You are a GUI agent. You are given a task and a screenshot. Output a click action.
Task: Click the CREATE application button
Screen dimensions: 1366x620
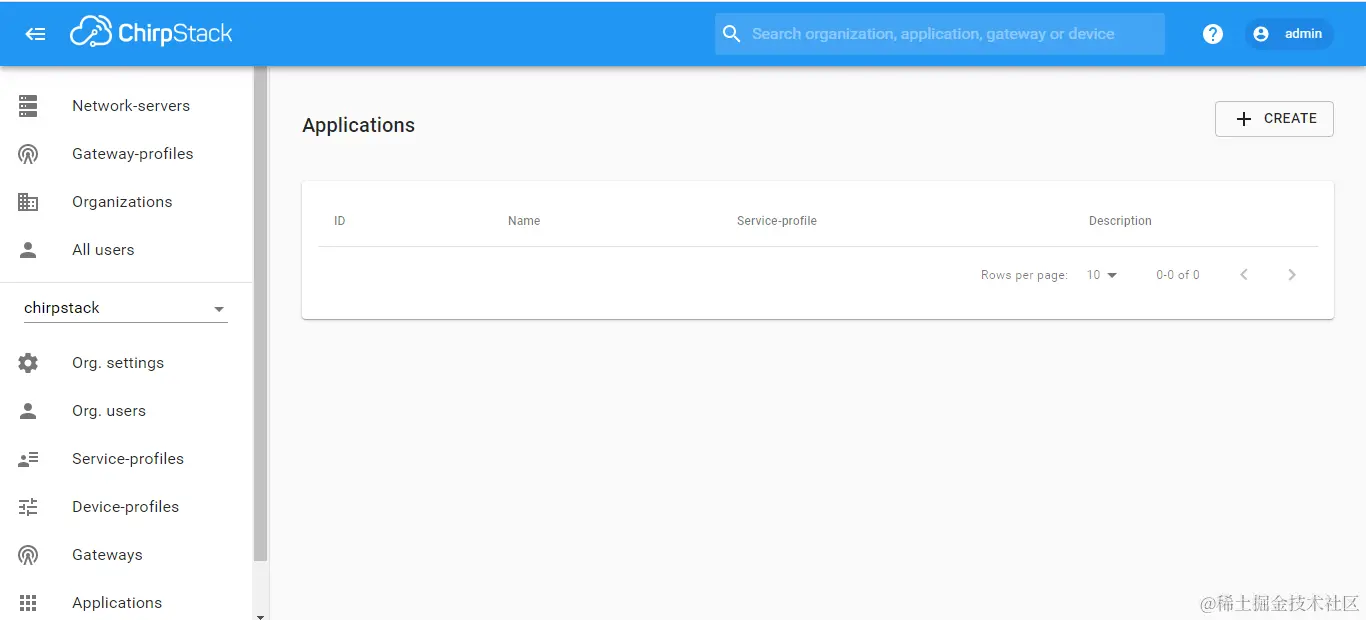coord(1274,119)
